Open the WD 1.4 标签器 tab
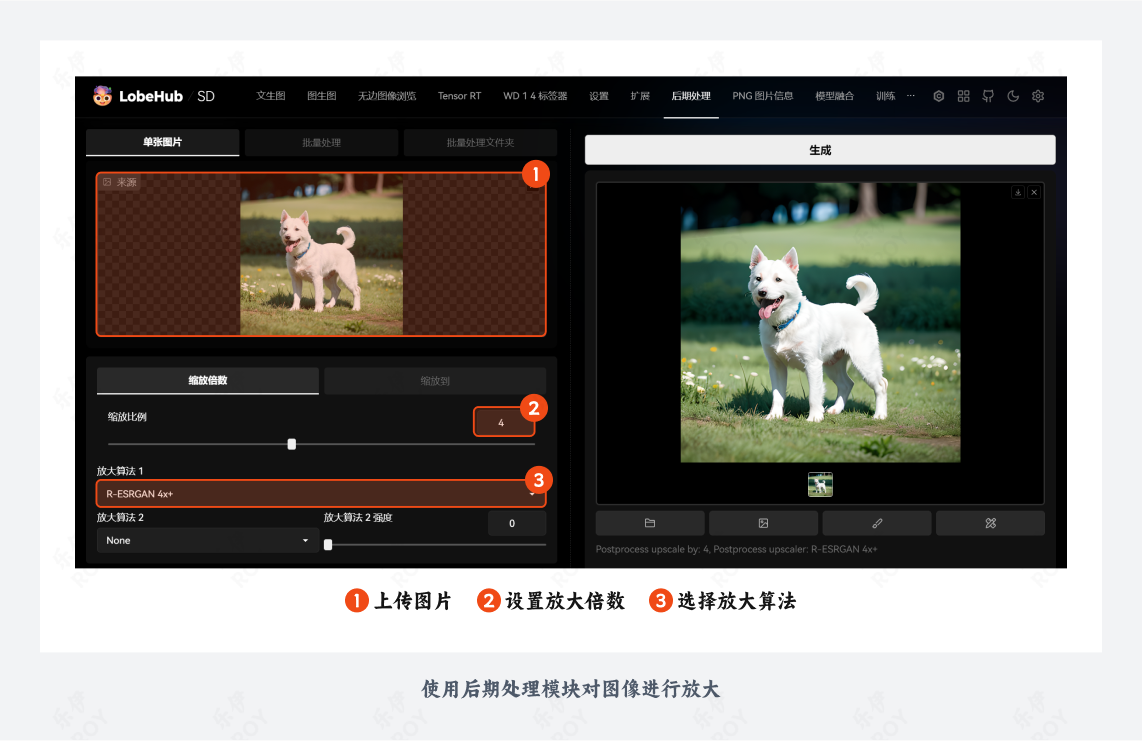Viewport: 1142px width, 741px height. pos(535,96)
